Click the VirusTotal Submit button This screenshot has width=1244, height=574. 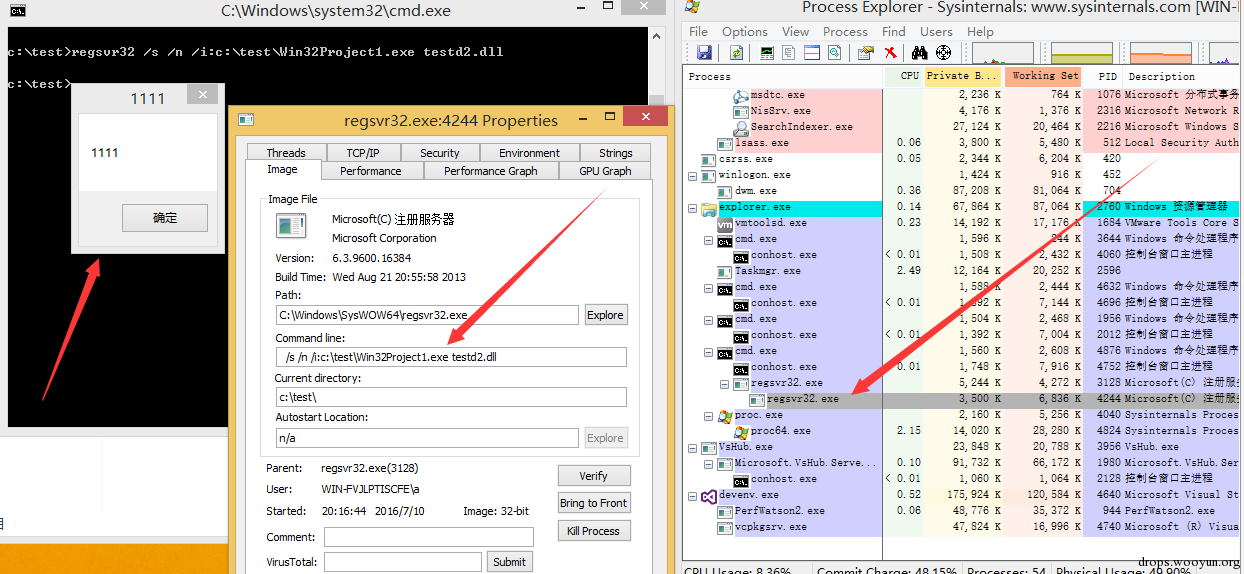coord(509,562)
